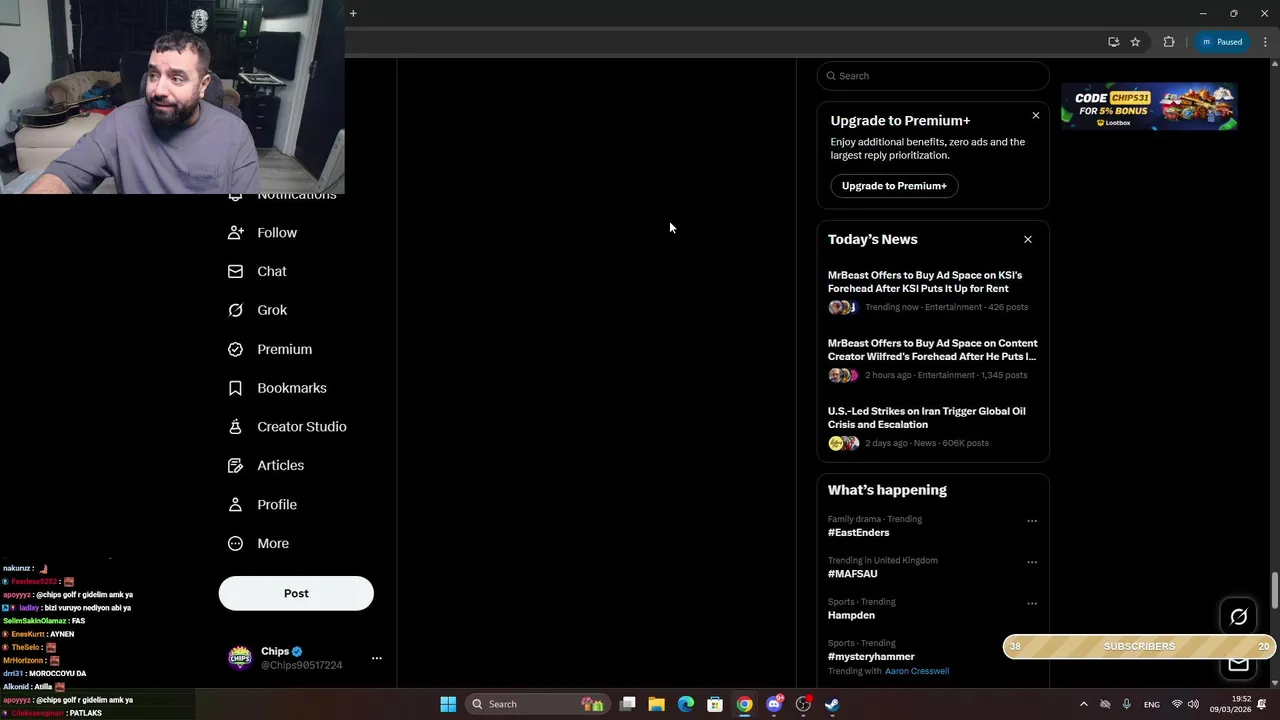Click the Profile person icon

coord(235,504)
